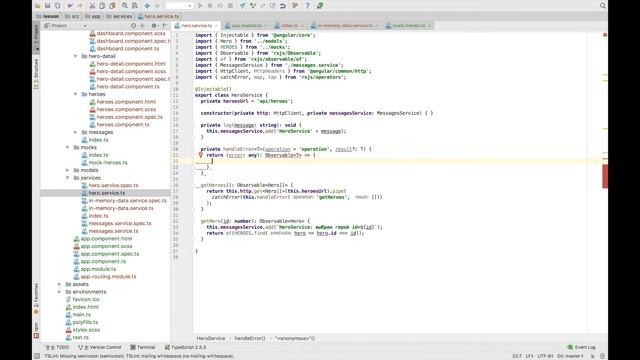Switch to the mock-heroes.ts editor tab
Screen dimensions: 640x360
[408, 26]
